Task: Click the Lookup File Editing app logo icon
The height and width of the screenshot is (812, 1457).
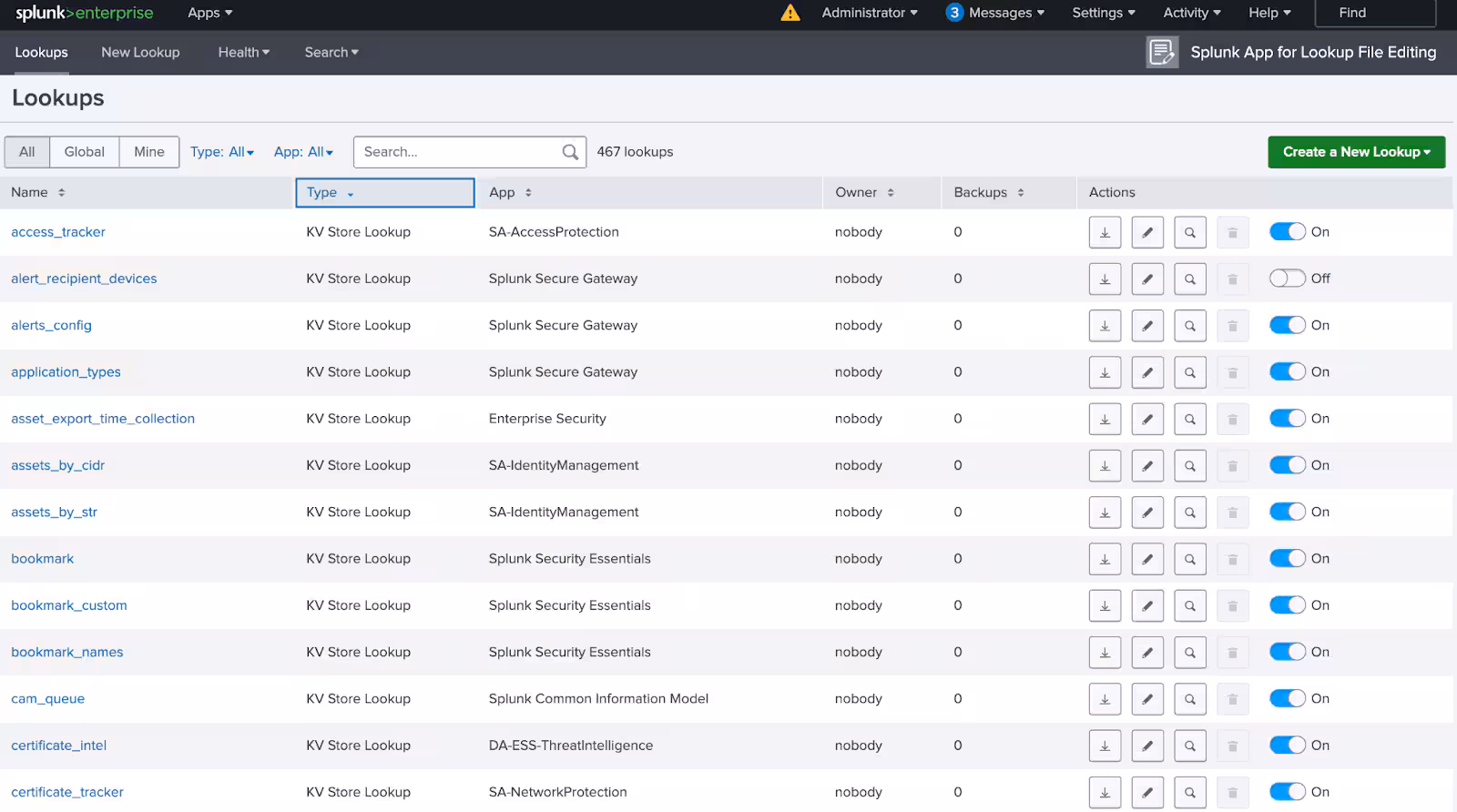Action: [1162, 53]
